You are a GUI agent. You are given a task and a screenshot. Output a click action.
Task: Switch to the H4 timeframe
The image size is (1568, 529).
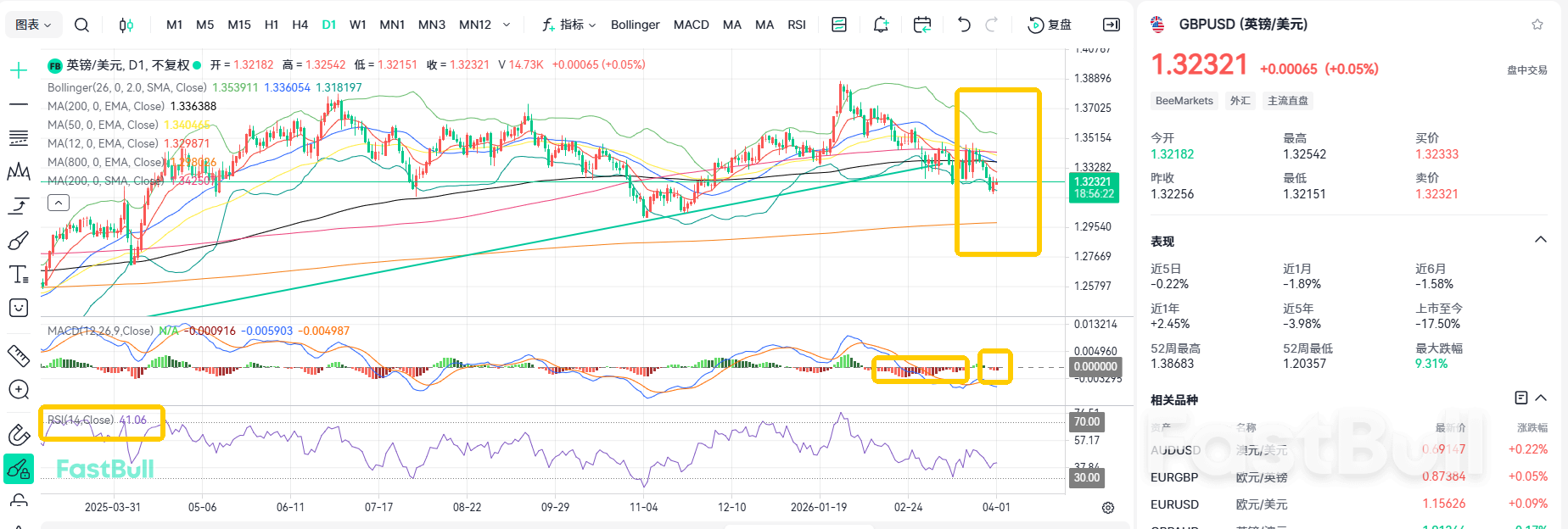pyautogui.click(x=300, y=25)
